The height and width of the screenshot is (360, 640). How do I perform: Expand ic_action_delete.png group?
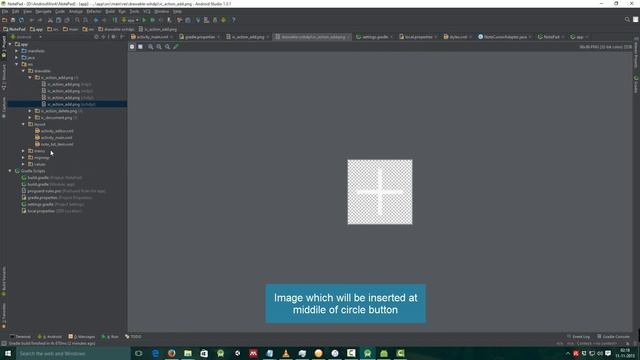pyautogui.click(x=30, y=111)
